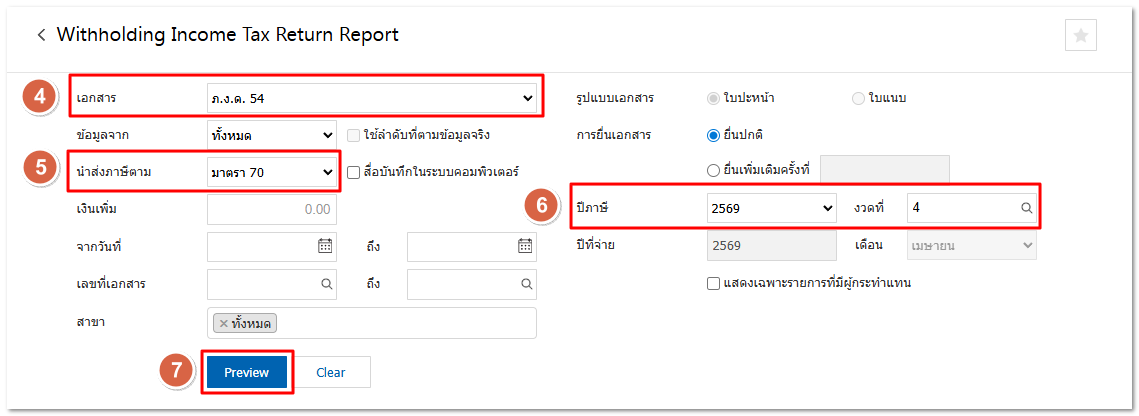Image resolution: width=1139 pixels, height=416 pixels.
Task: Open the เอกสาร dropdown showing ภ.ง.ด. 54
Action: (x=371, y=98)
